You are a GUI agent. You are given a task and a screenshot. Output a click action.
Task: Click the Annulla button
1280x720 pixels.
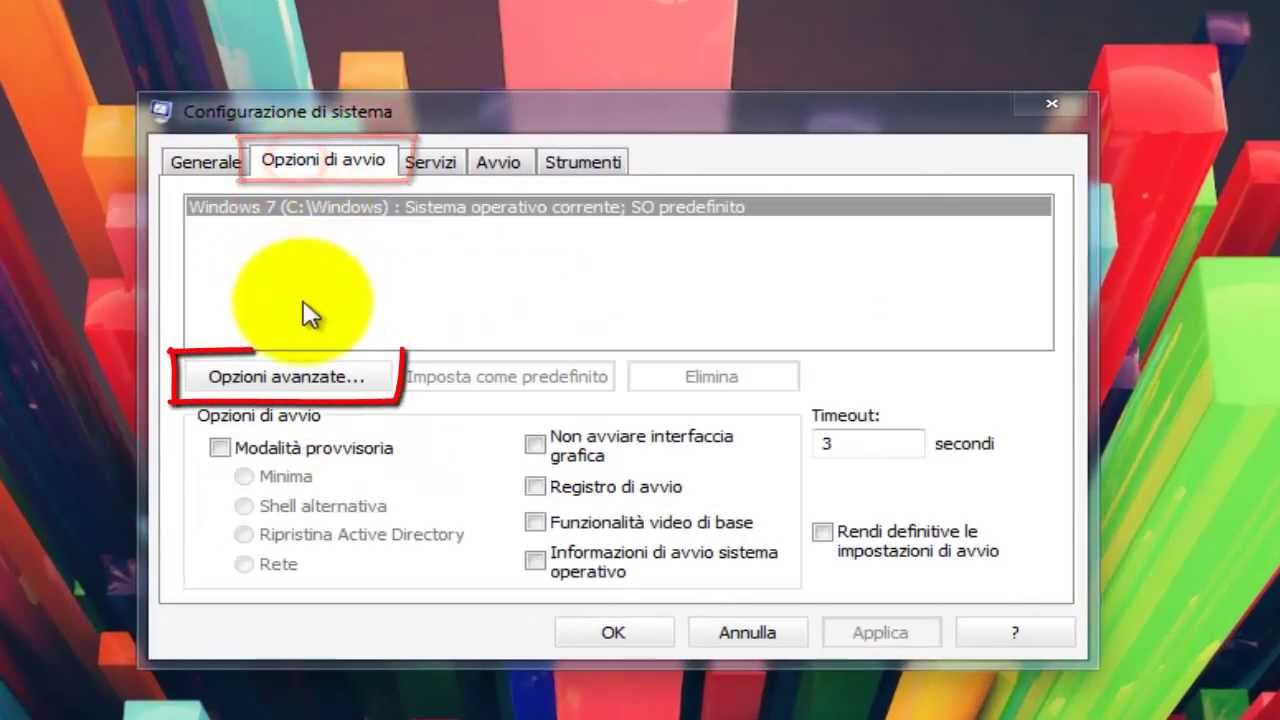point(747,632)
